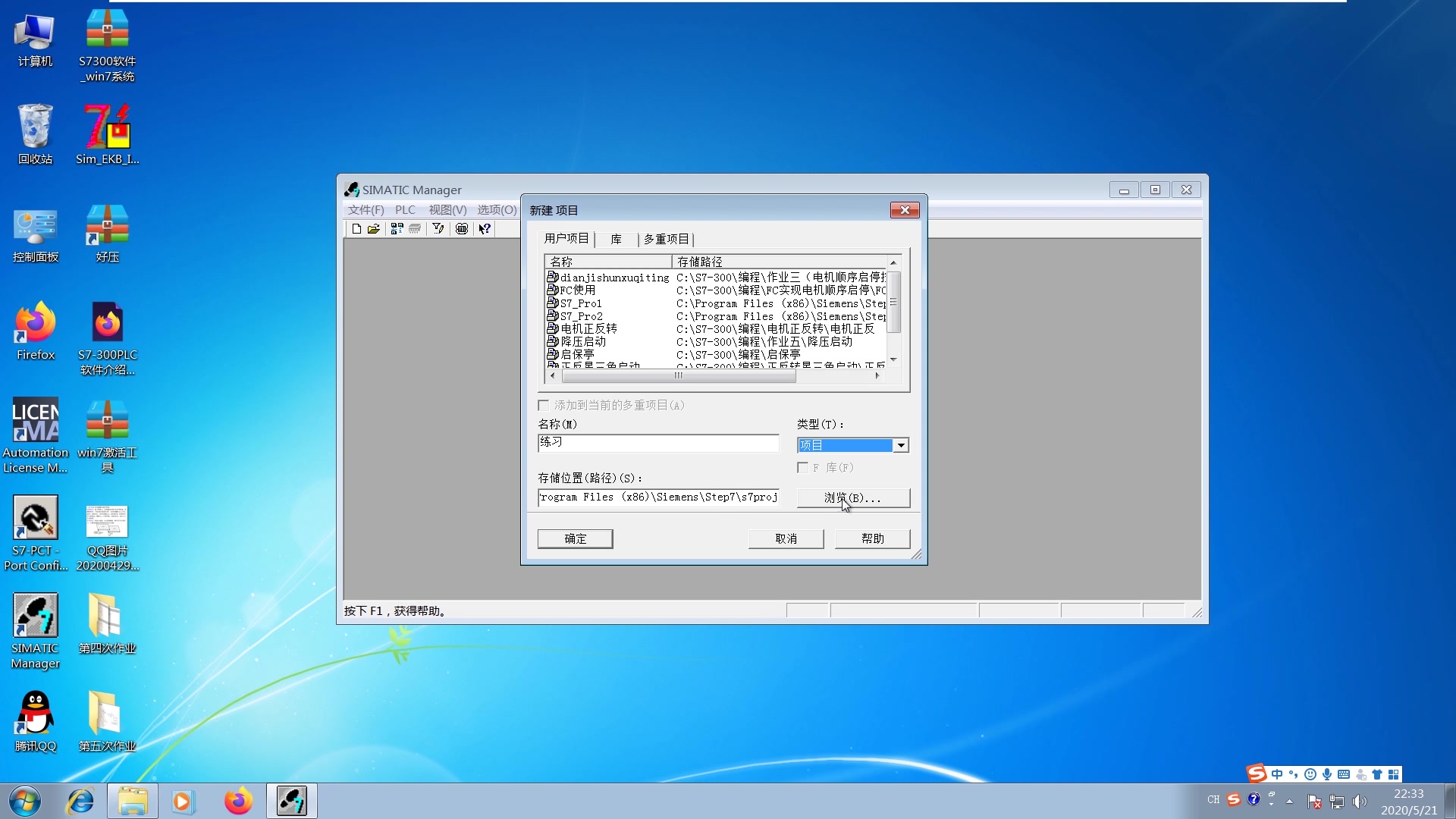The image size is (1456, 819).
Task: Select the 电机正反转 project row
Action: coord(716,329)
